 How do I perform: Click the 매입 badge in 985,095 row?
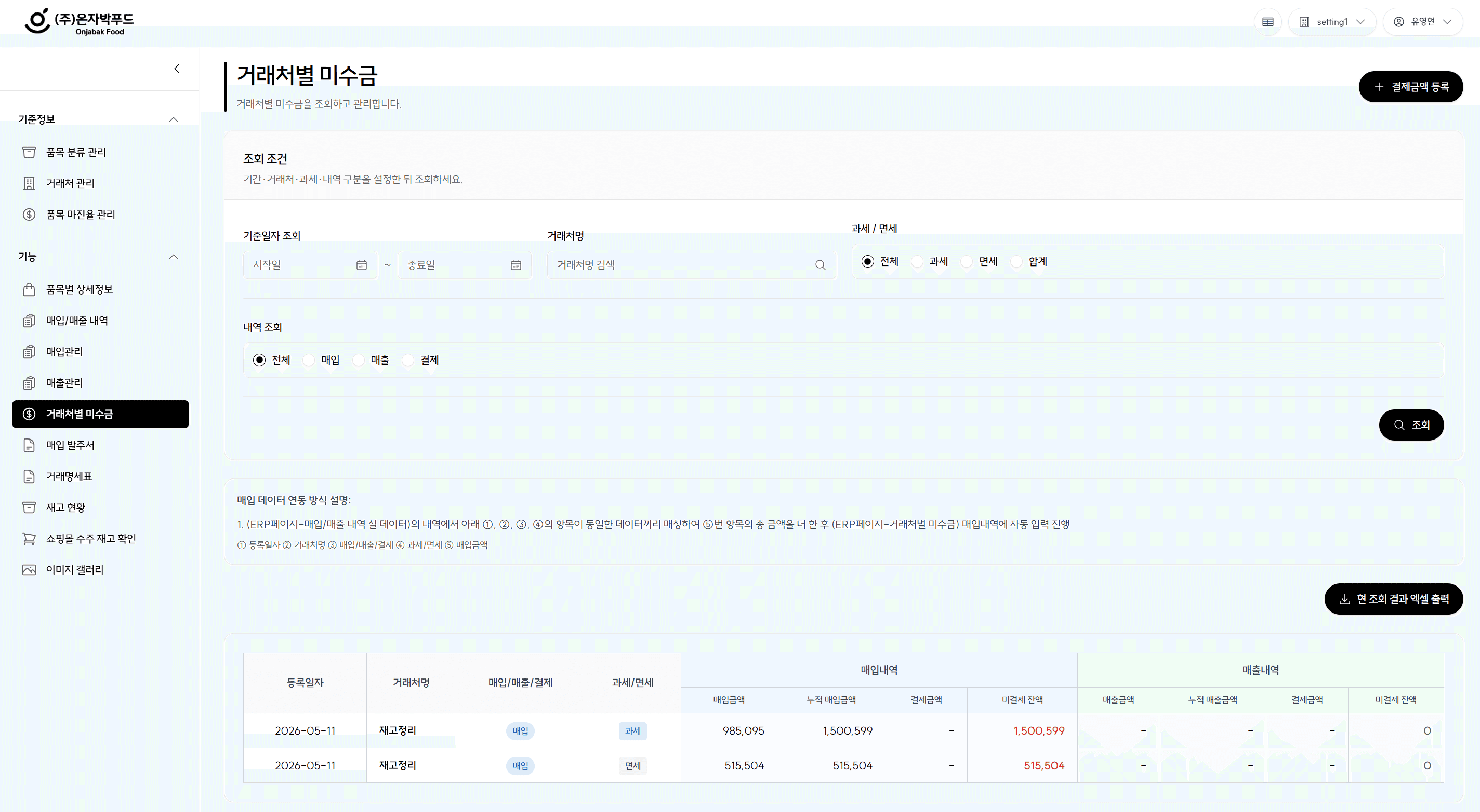tap(520, 731)
